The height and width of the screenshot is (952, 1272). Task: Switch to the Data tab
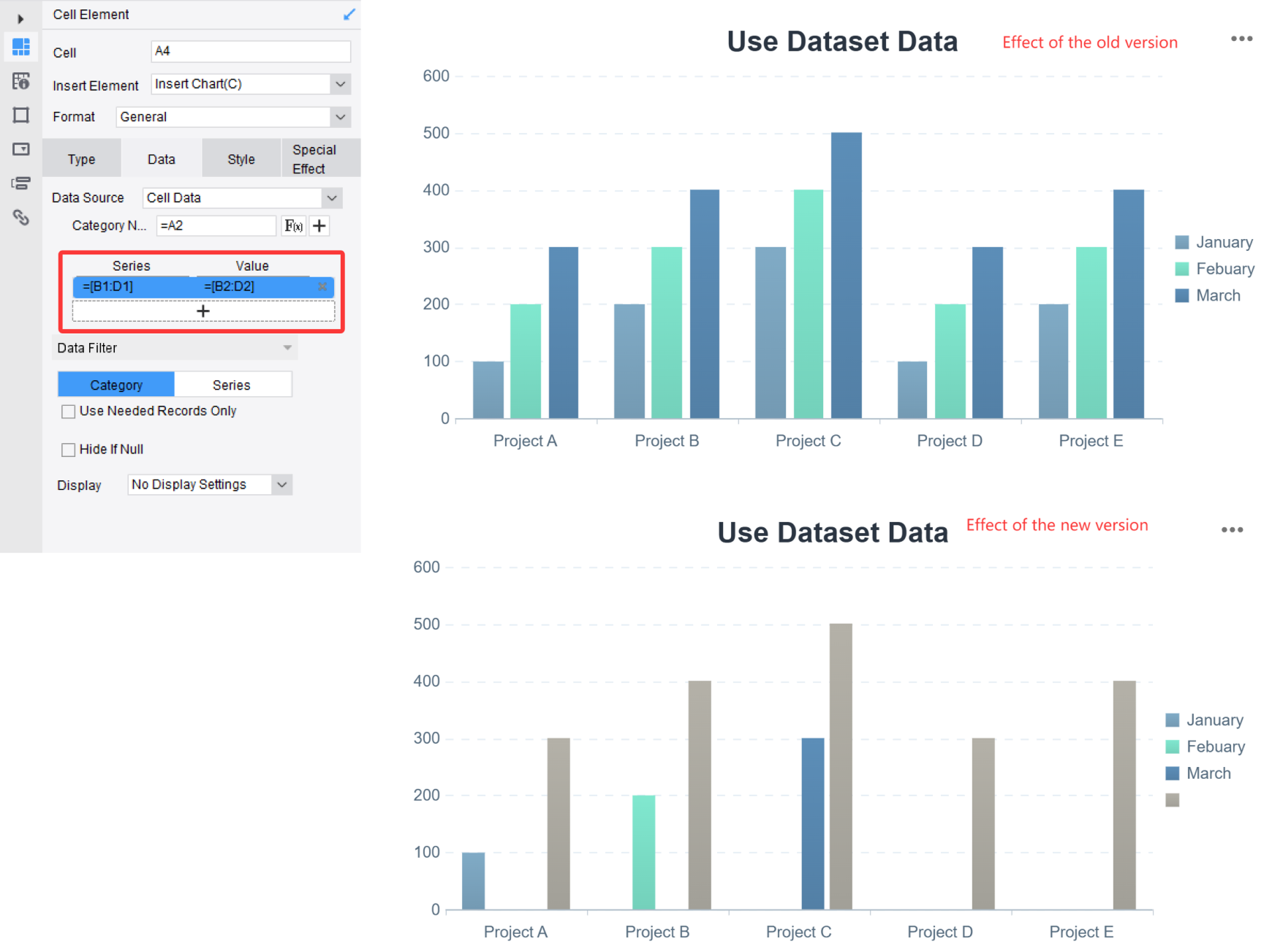click(161, 159)
